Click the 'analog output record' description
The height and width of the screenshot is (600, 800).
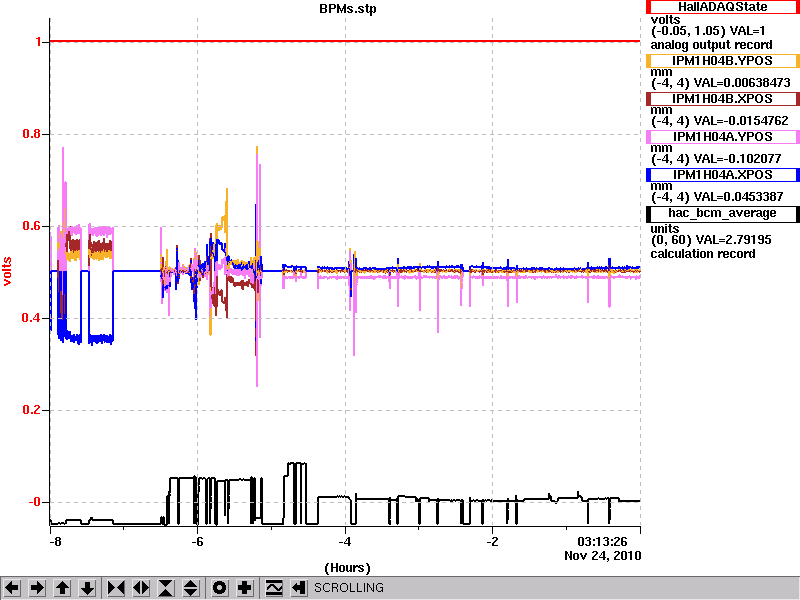[711, 45]
